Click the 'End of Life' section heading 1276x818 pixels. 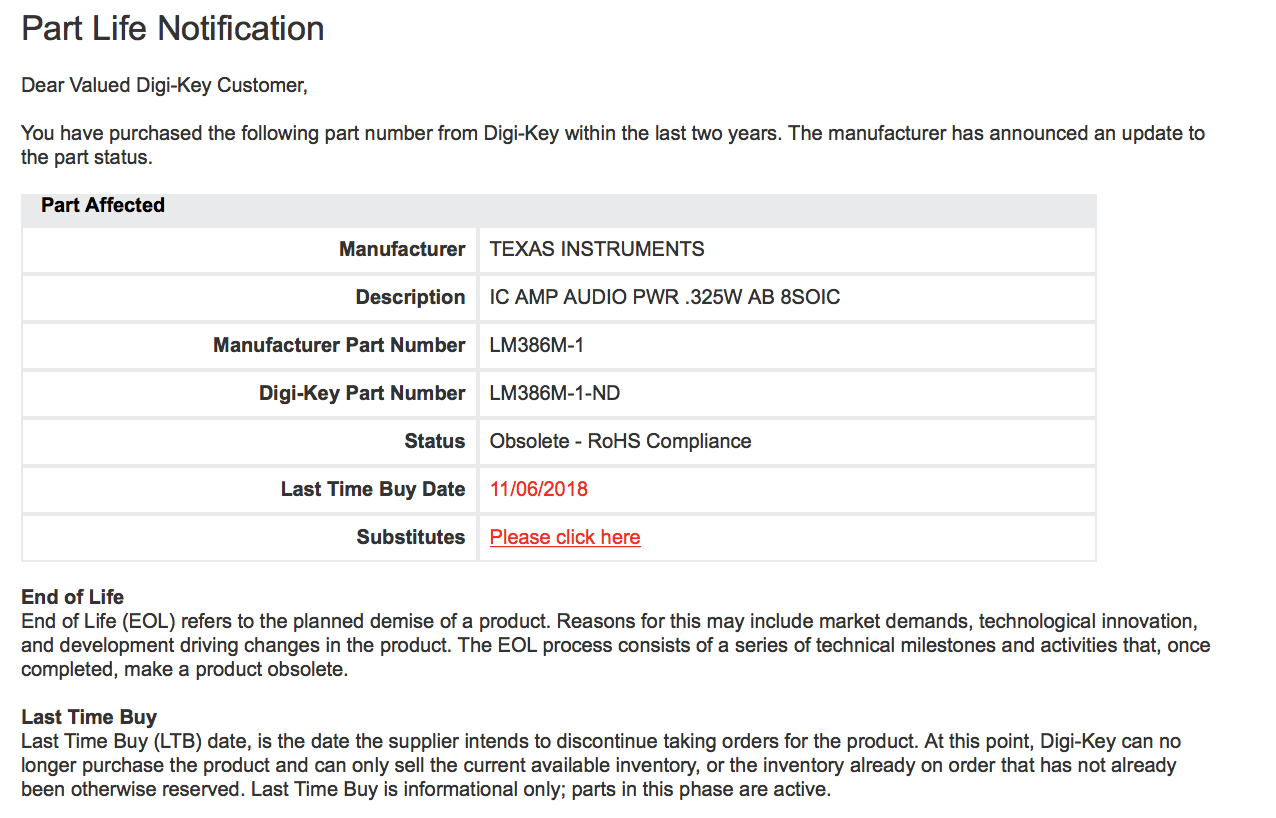pos(73,597)
